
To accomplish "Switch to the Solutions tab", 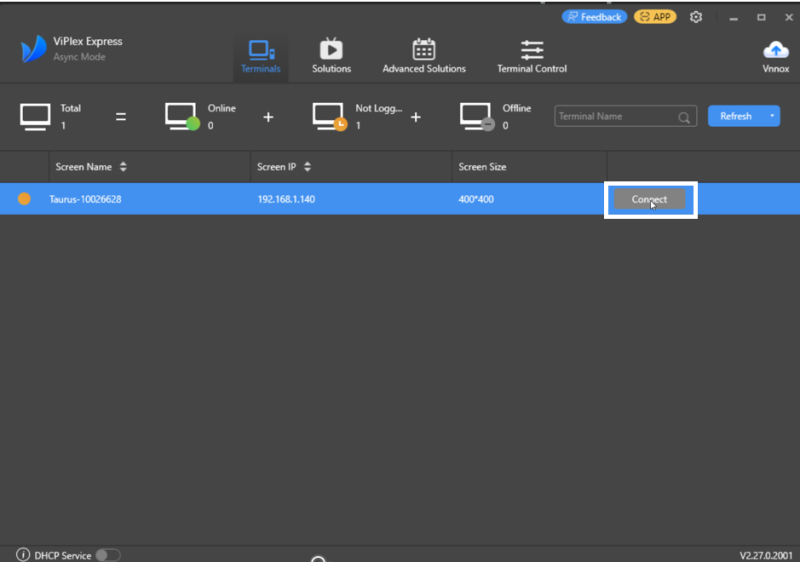I will (x=331, y=56).
